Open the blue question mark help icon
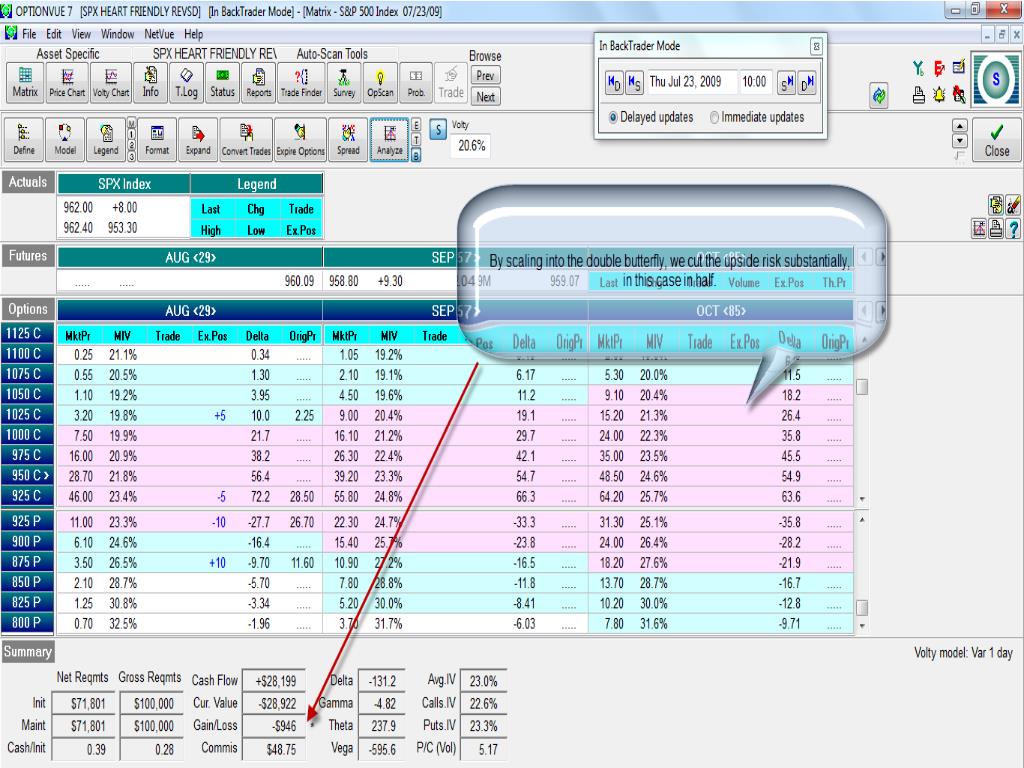 tap(1013, 229)
